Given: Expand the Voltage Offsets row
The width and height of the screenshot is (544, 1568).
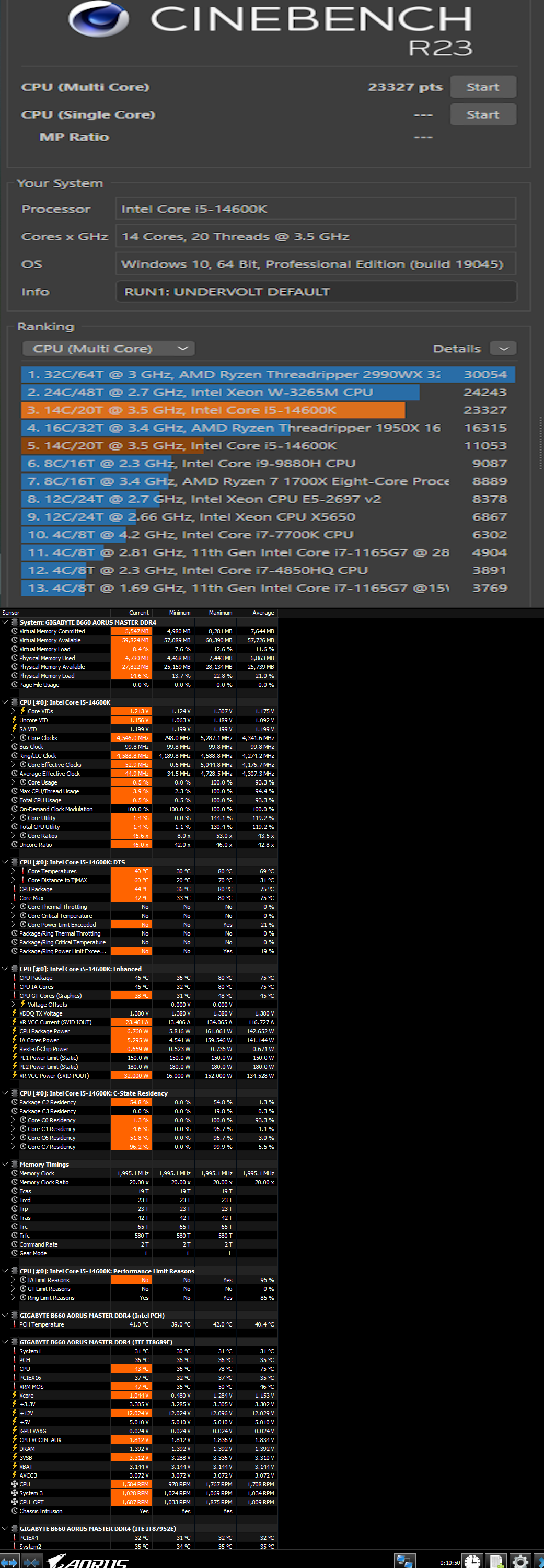Looking at the screenshot, I should click(14, 1005).
